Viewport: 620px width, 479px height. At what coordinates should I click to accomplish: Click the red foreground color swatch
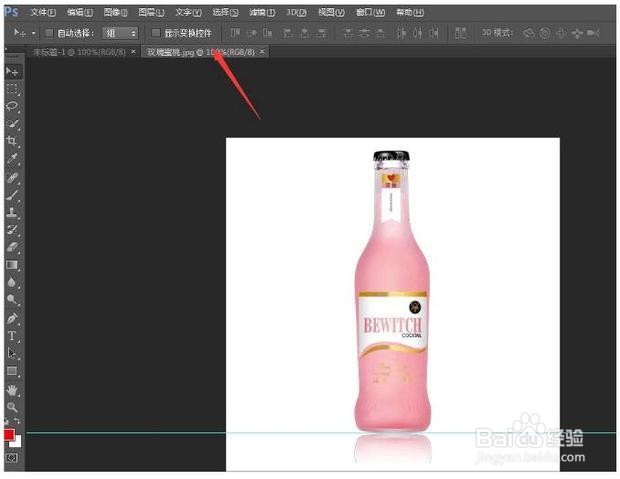click(9, 435)
